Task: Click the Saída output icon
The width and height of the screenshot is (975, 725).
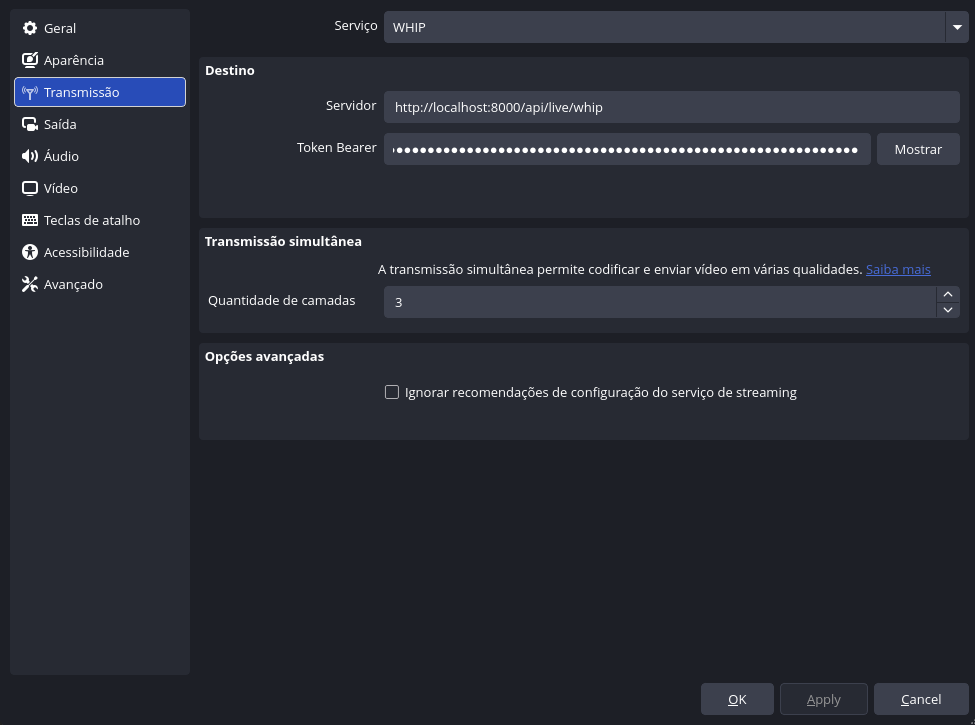Action: (29, 124)
